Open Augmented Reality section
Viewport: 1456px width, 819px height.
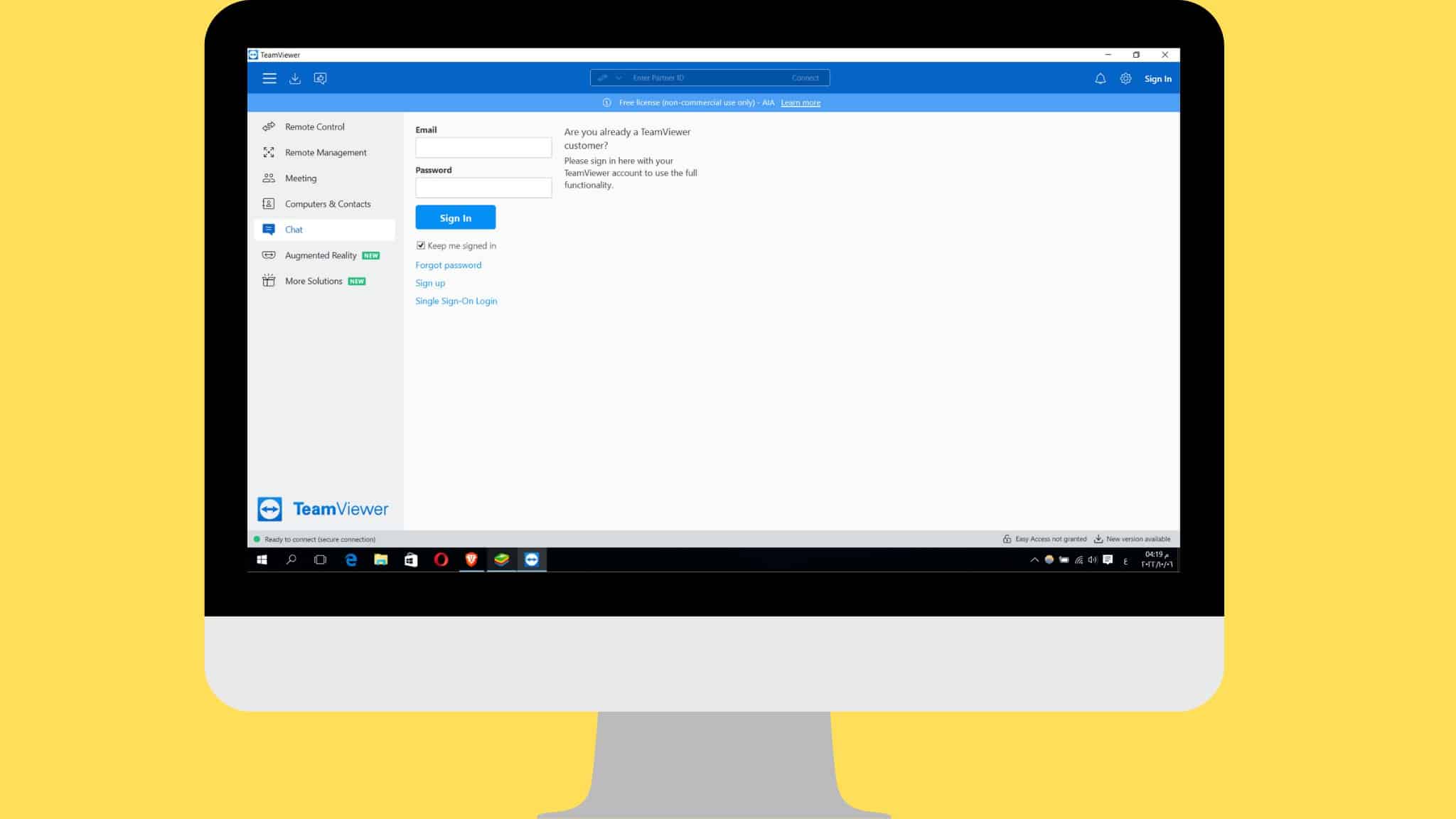tap(324, 255)
